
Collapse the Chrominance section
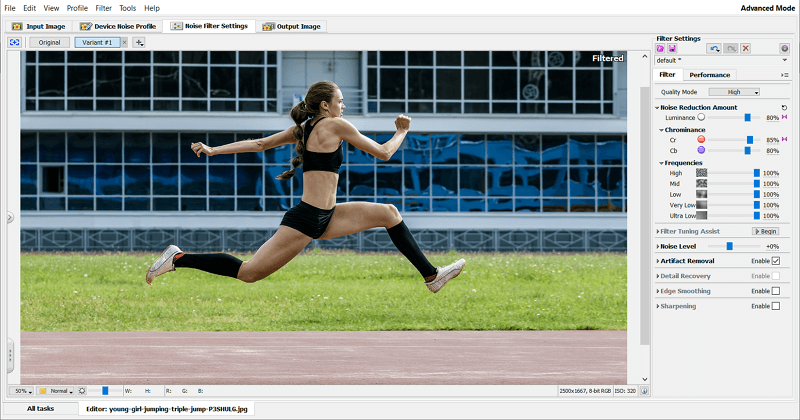[x=661, y=130]
